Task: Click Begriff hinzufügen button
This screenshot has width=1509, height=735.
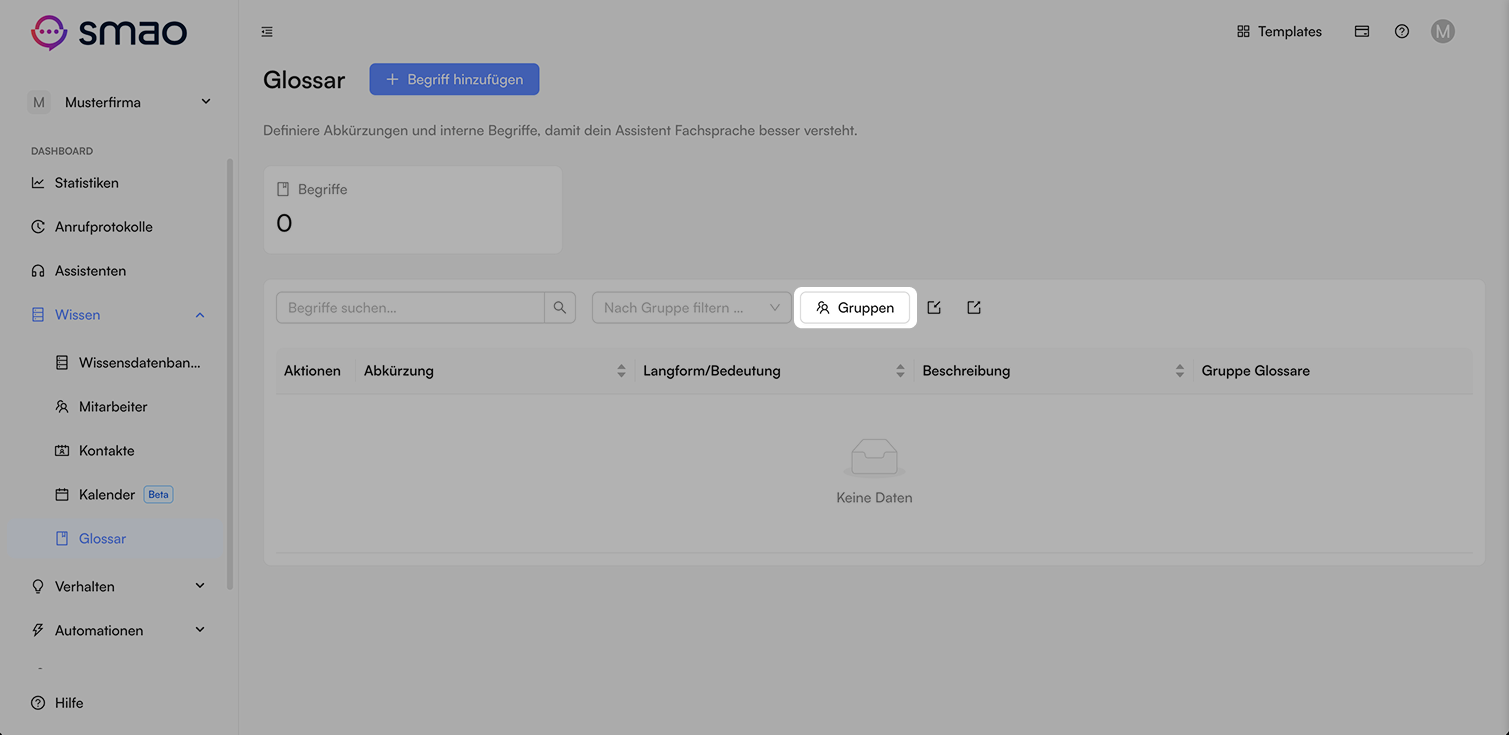Action: [454, 79]
